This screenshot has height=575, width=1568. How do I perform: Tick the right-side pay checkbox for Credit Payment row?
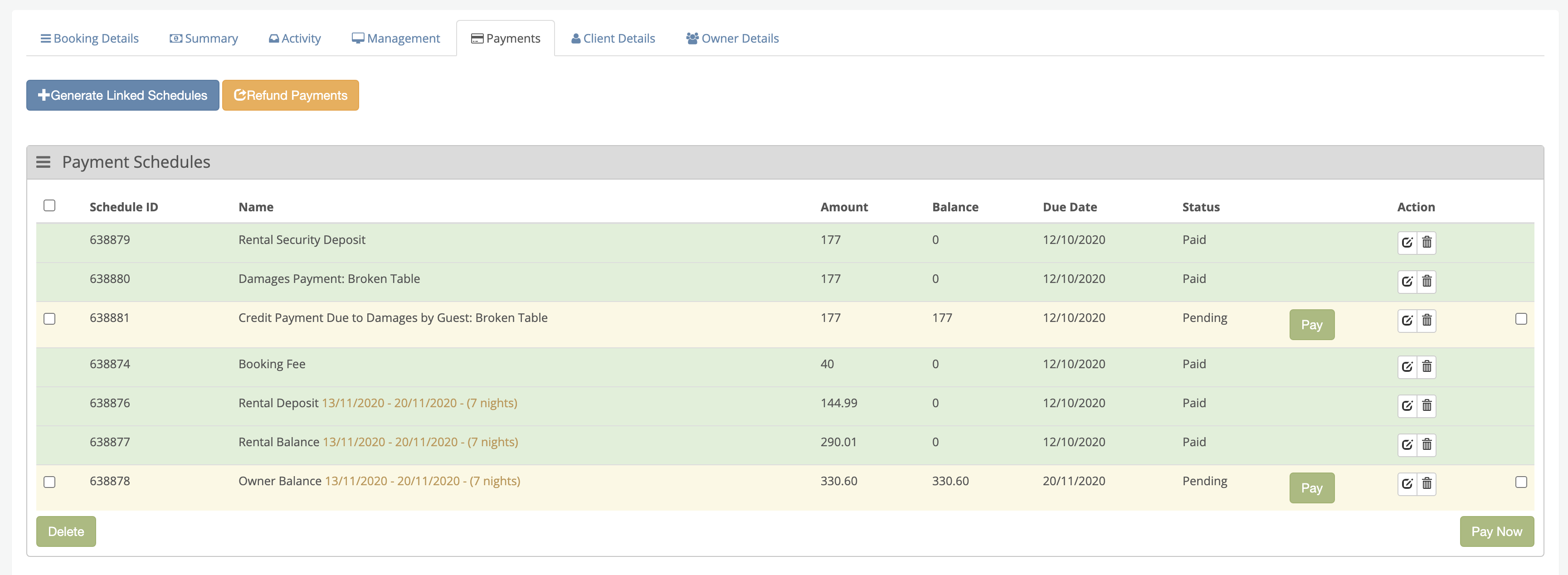pyautogui.click(x=1520, y=319)
